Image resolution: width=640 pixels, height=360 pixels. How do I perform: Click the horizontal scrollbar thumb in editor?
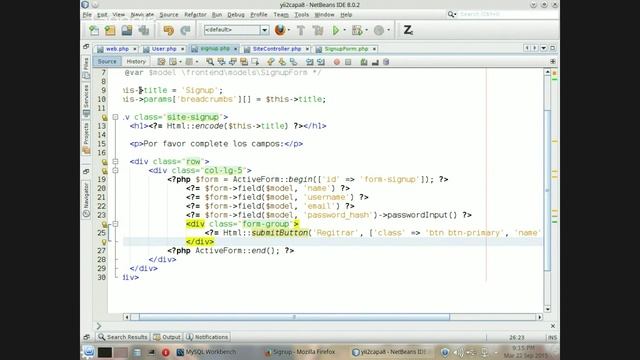(x=294, y=317)
